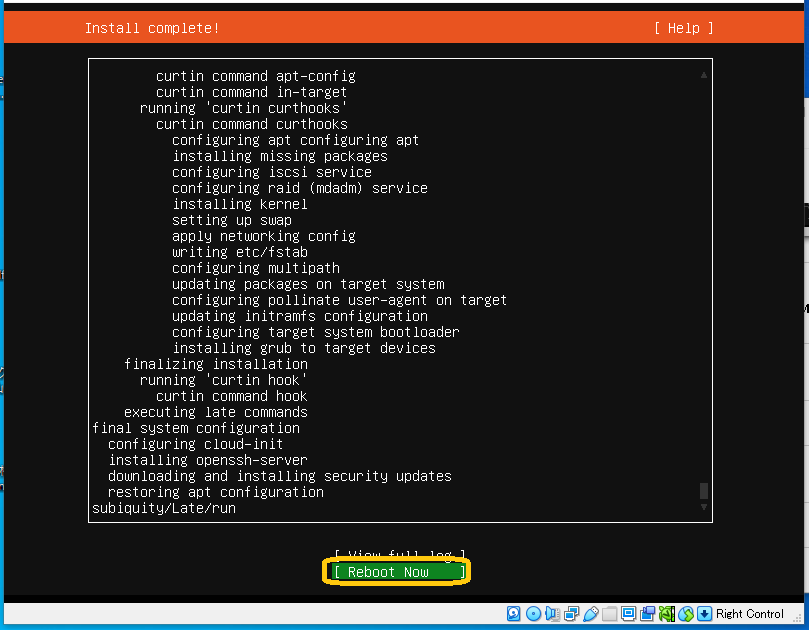Open the optical drive indicator
This screenshot has height=630, width=809.
pos(533,614)
